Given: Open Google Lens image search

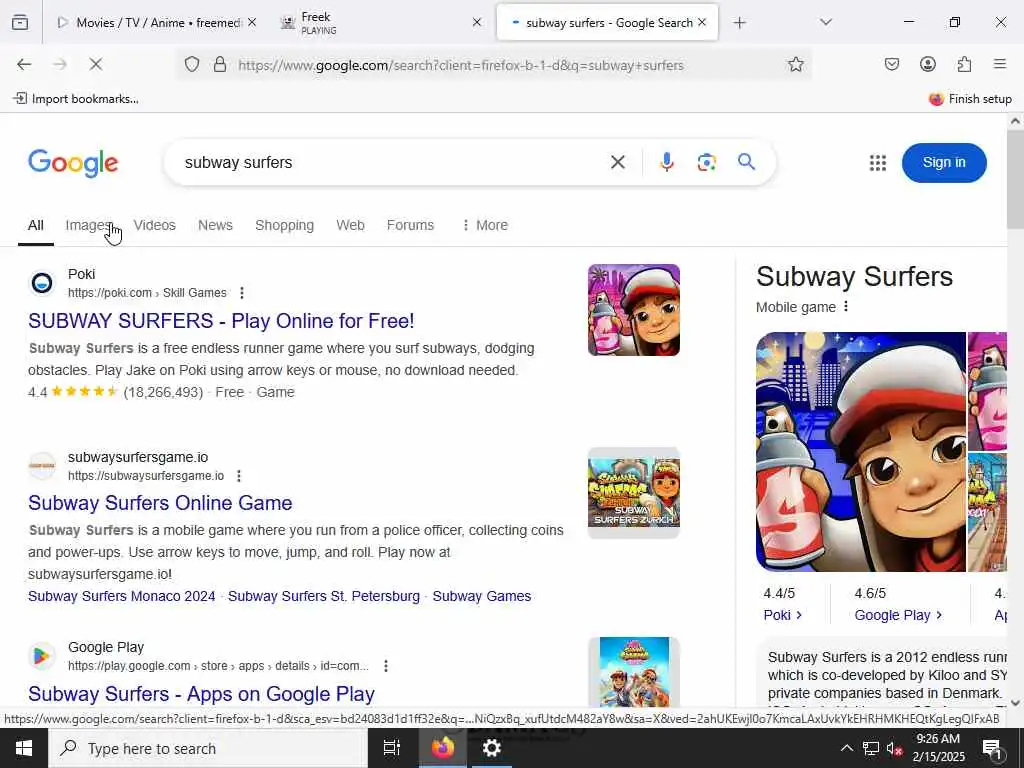Looking at the screenshot, I should point(707,162).
